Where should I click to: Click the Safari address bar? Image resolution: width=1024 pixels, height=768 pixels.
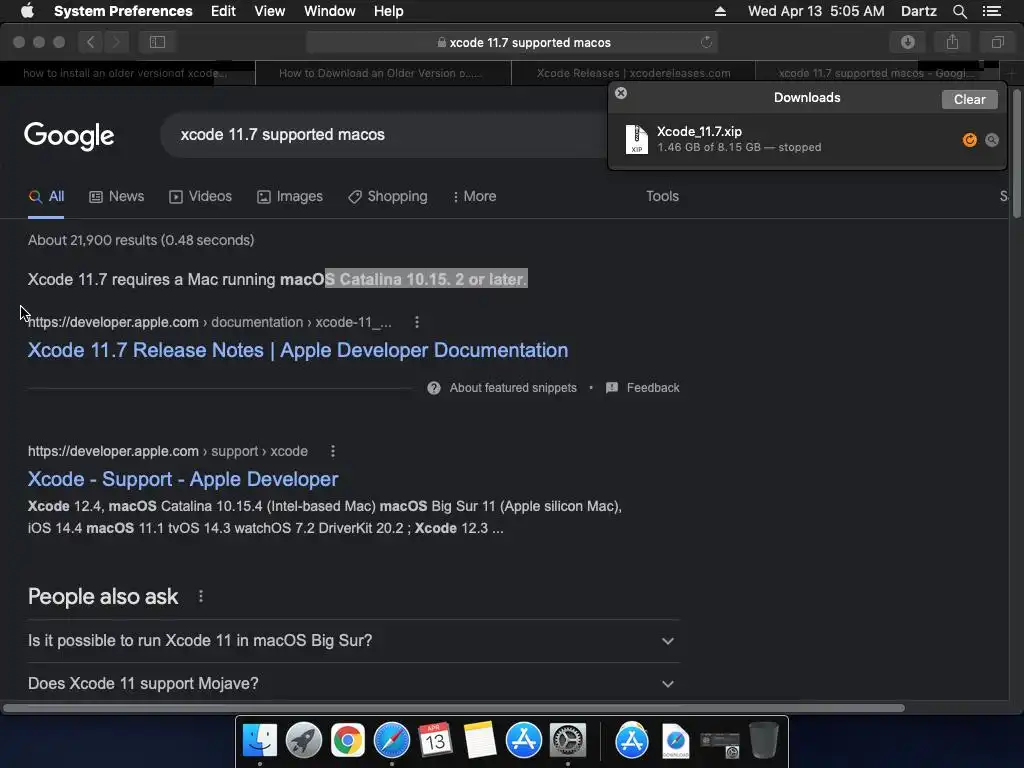[x=512, y=42]
